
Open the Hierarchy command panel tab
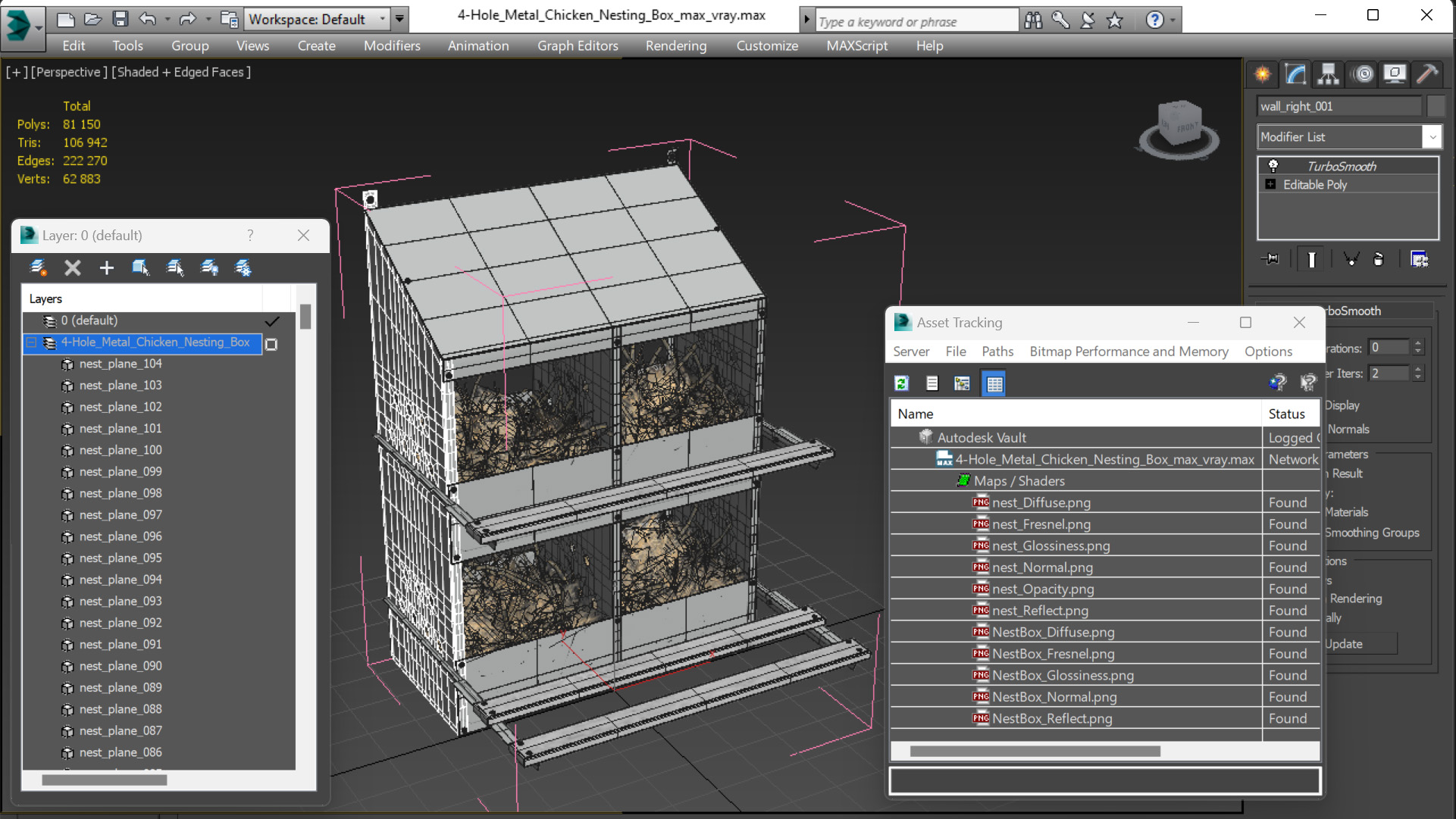click(1328, 74)
